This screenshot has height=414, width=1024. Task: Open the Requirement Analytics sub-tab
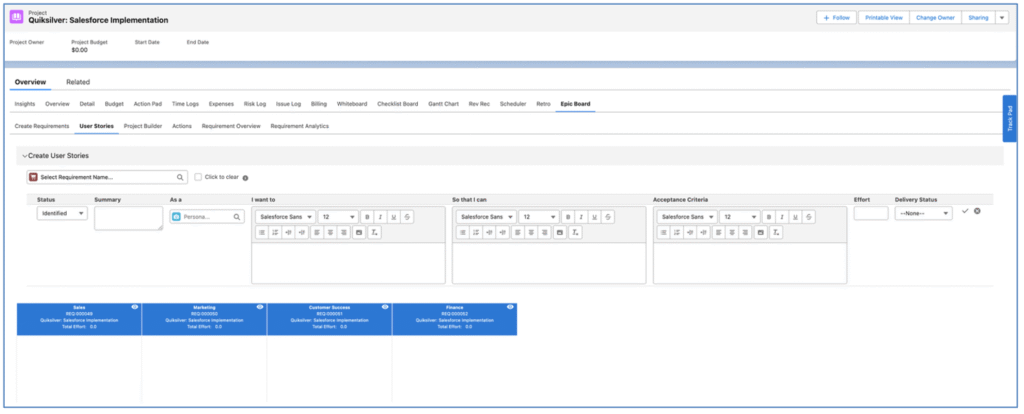(x=300, y=126)
